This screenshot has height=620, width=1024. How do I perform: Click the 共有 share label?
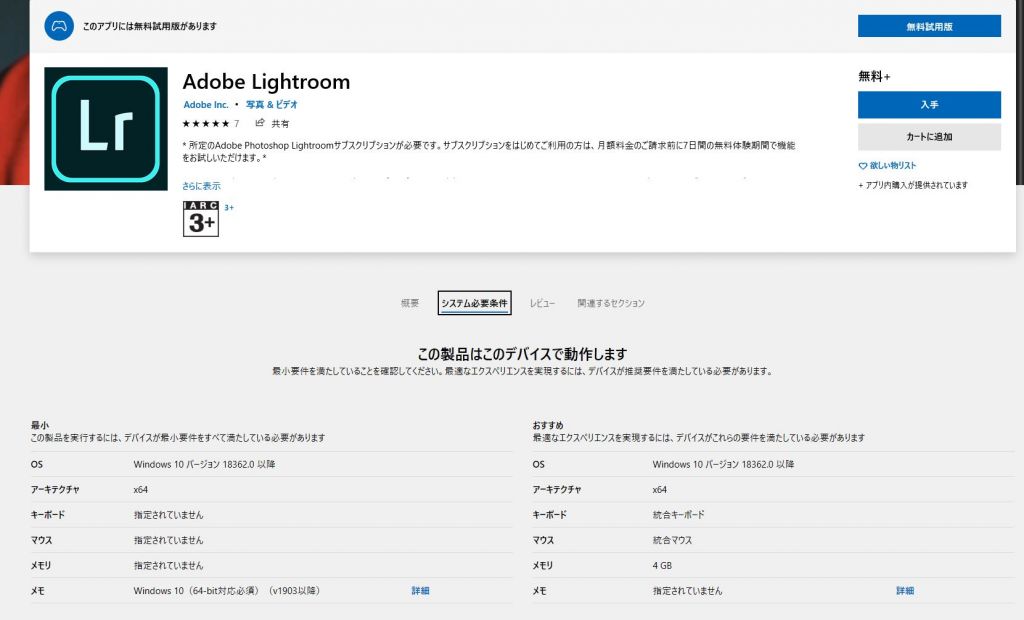tap(280, 123)
